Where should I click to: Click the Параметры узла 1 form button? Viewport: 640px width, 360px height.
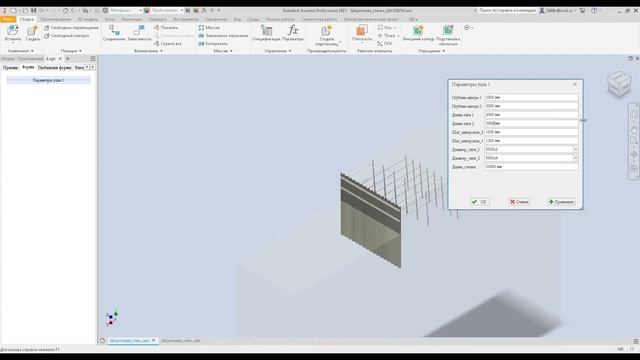coord(48,80)
